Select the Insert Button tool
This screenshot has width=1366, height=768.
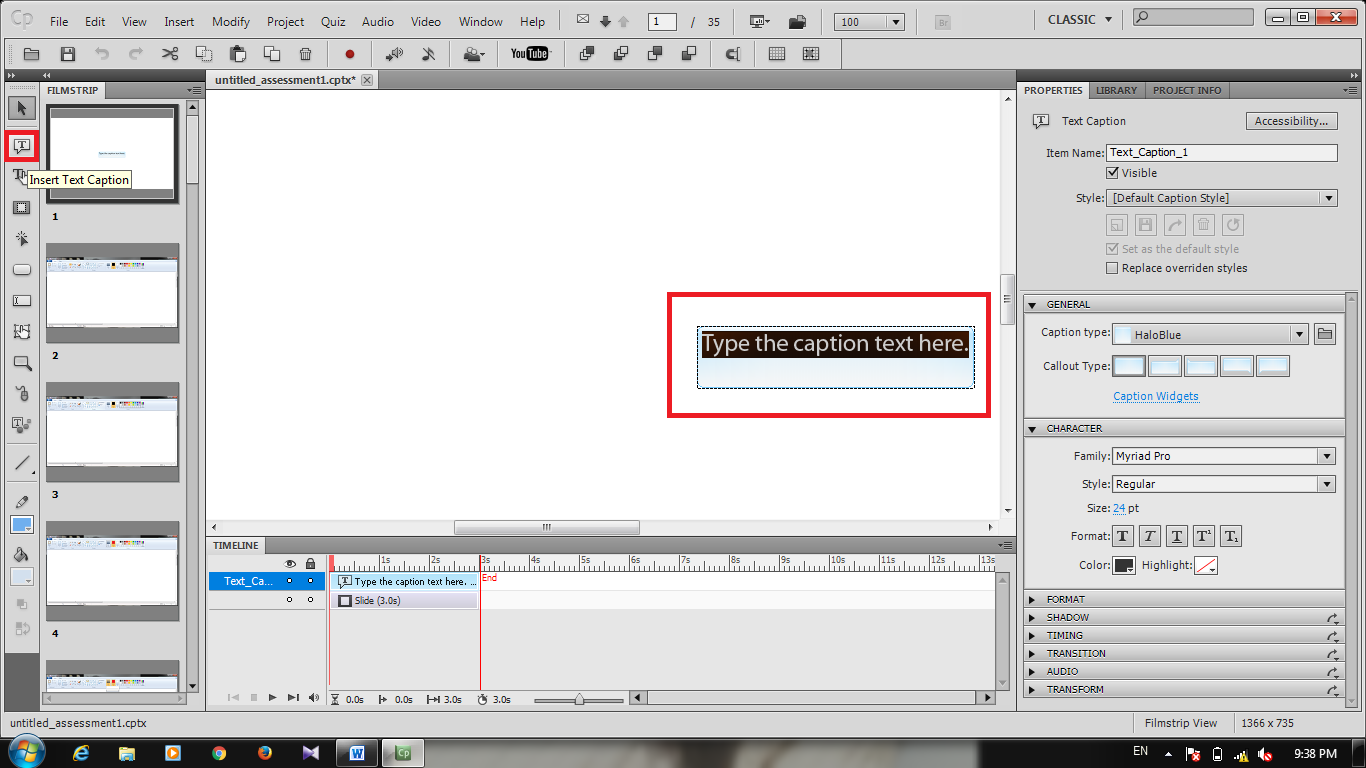[x=22, y=270]
